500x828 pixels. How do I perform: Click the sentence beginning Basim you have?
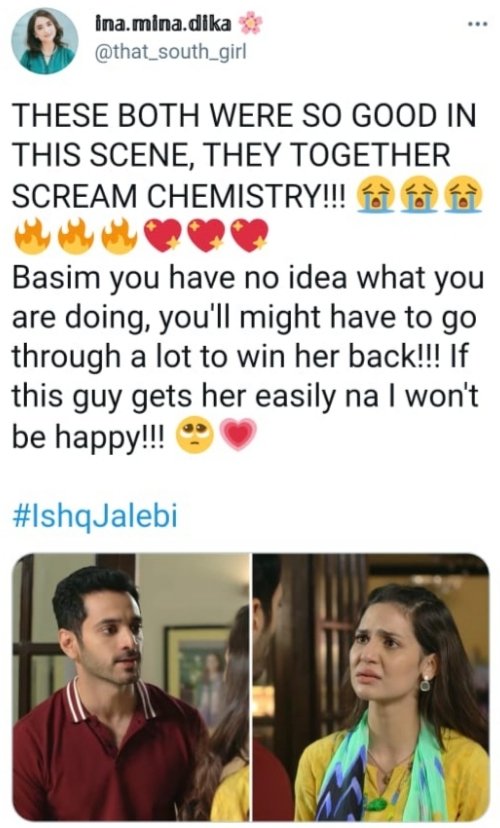click(248, 357)
